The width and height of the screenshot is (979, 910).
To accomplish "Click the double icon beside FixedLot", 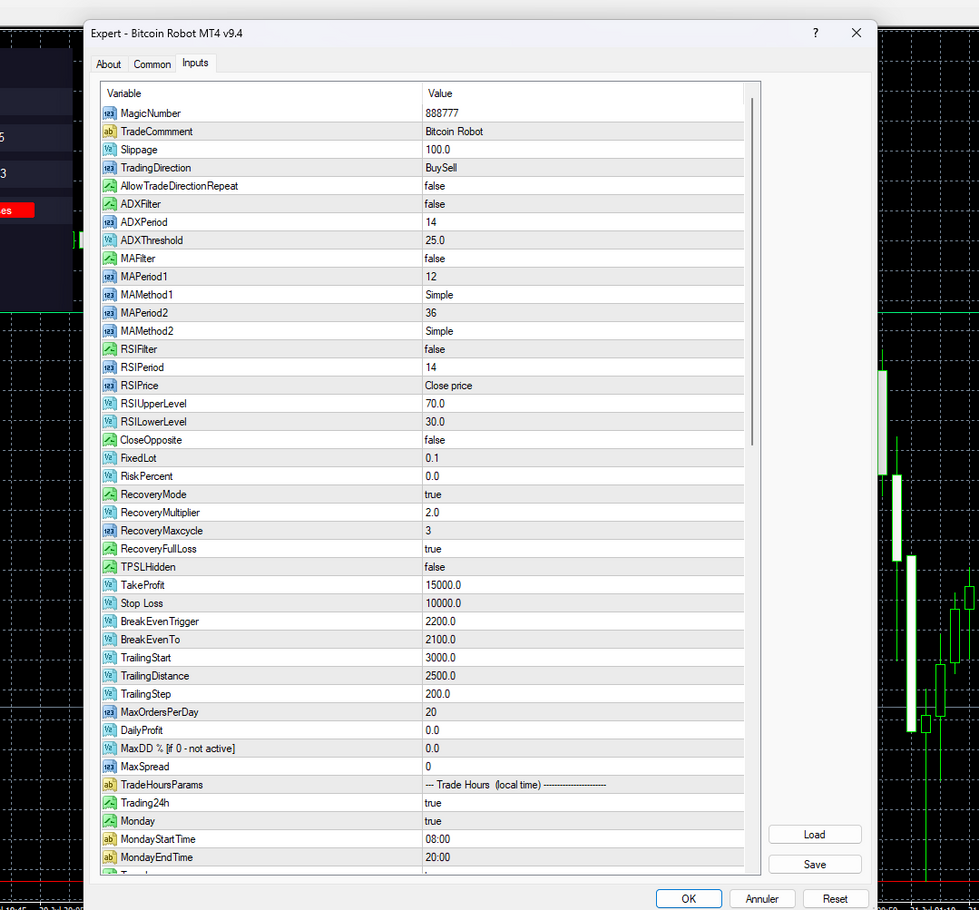I will click(x=109, y=458).
